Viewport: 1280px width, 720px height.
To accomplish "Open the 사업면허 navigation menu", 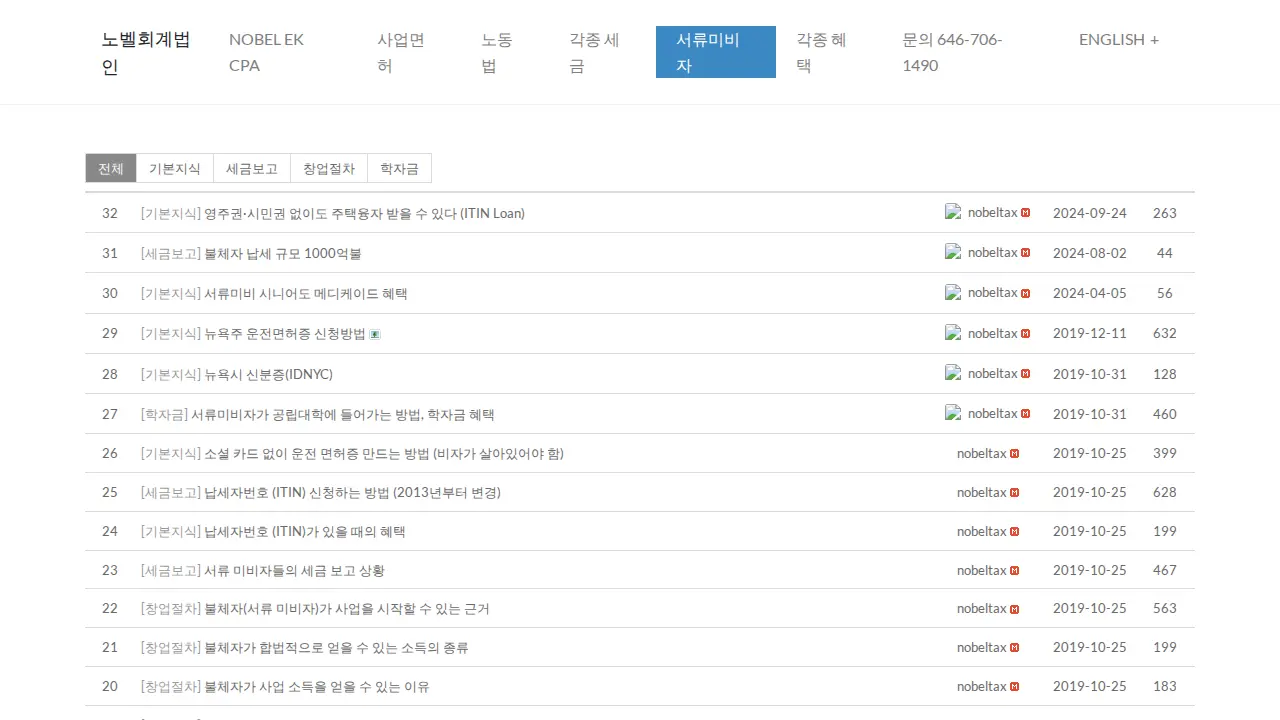I will [409, 52].
